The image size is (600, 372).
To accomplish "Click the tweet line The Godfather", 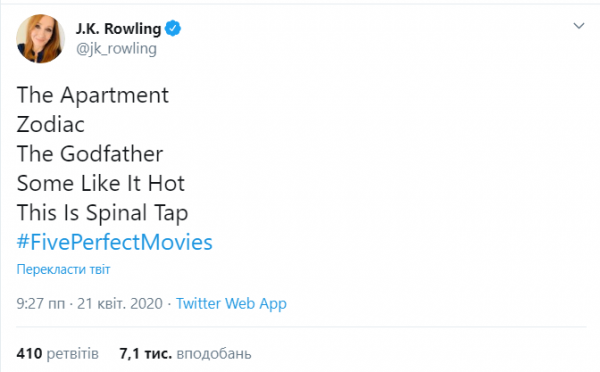I will (90, 154).
